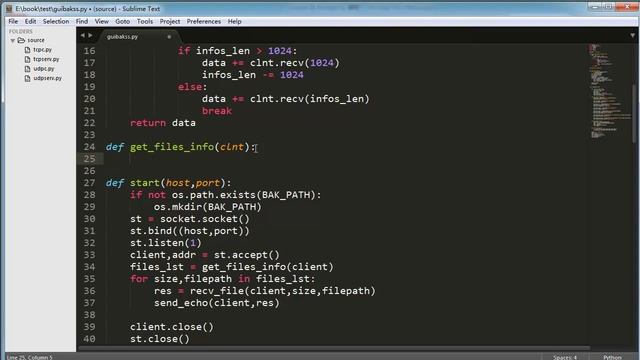640x360 pixels.
Task: Click 'break' keyword on line 21
Action: click(217, 111)
